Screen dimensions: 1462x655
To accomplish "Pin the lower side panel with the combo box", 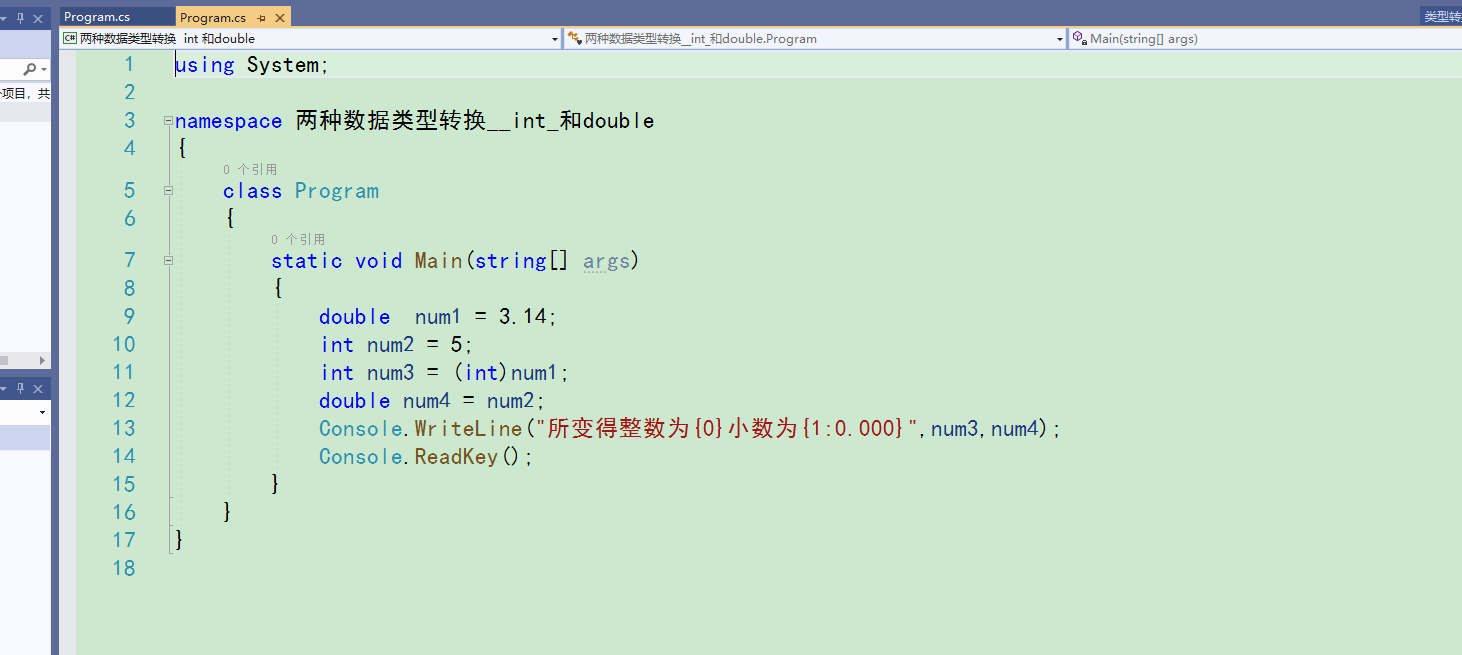I will click(x=21, y=388).
